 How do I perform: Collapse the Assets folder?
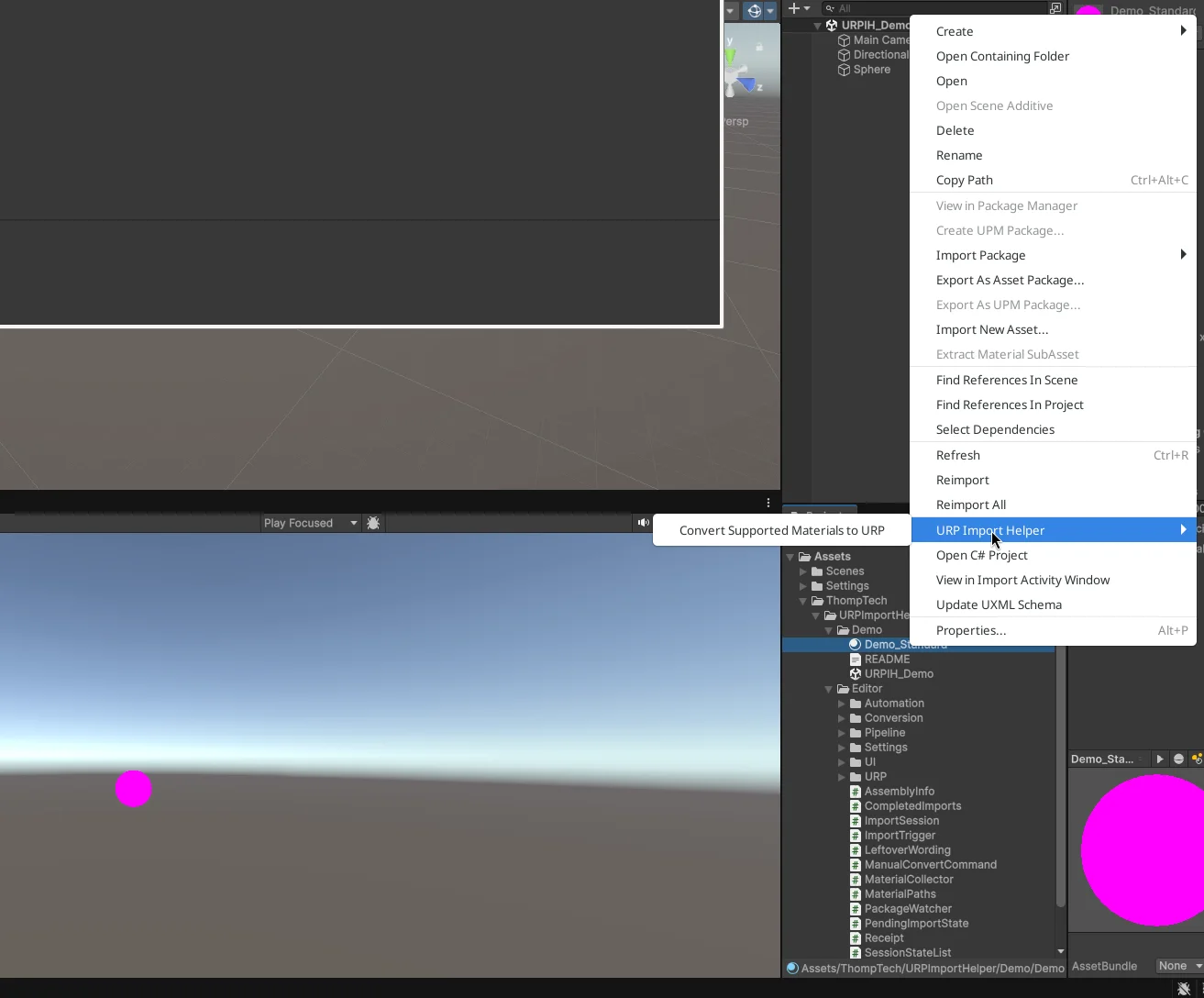click(x=790, y=557)
